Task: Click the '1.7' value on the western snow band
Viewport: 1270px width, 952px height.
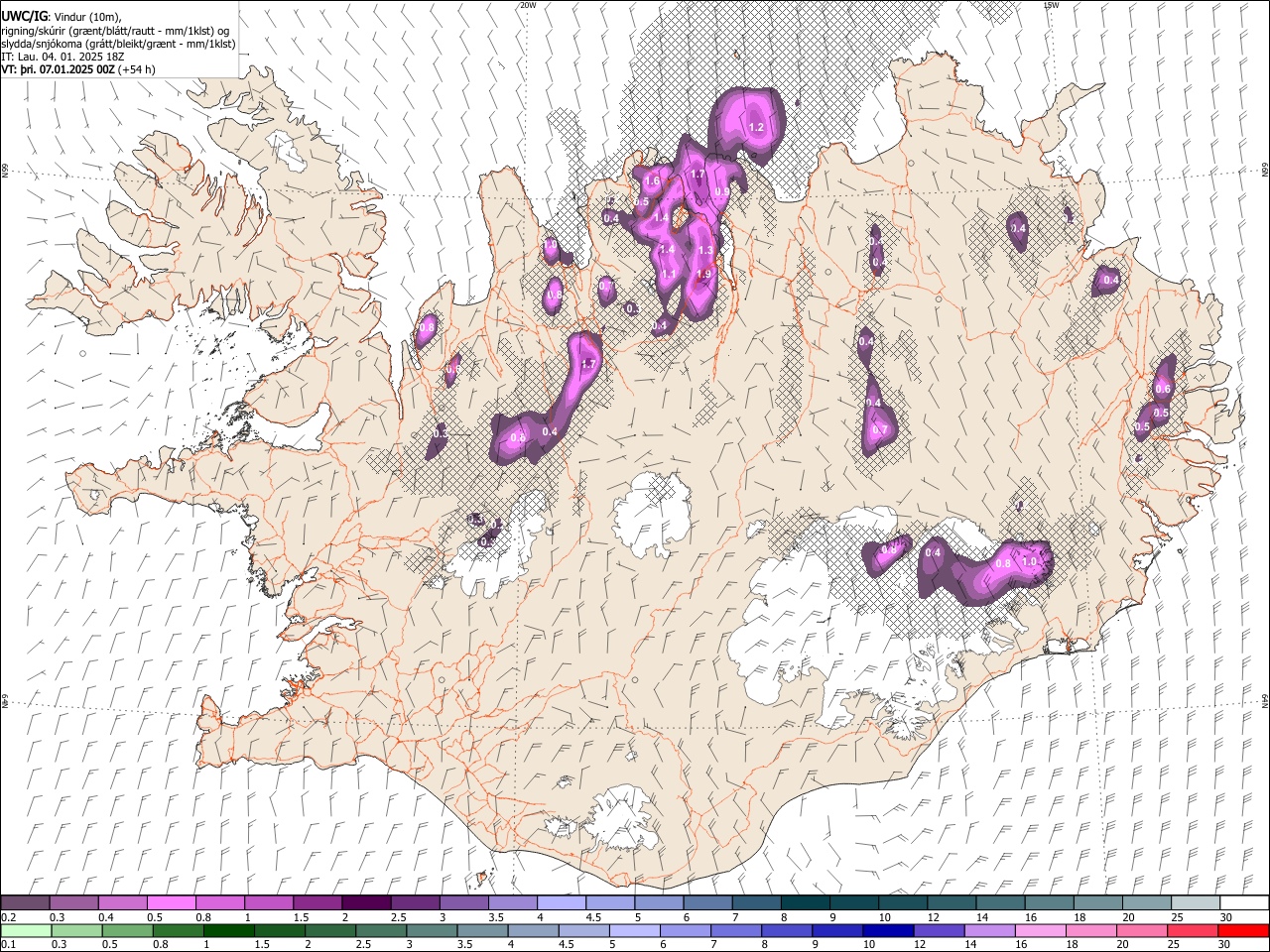Action: [x=588, y=365]
